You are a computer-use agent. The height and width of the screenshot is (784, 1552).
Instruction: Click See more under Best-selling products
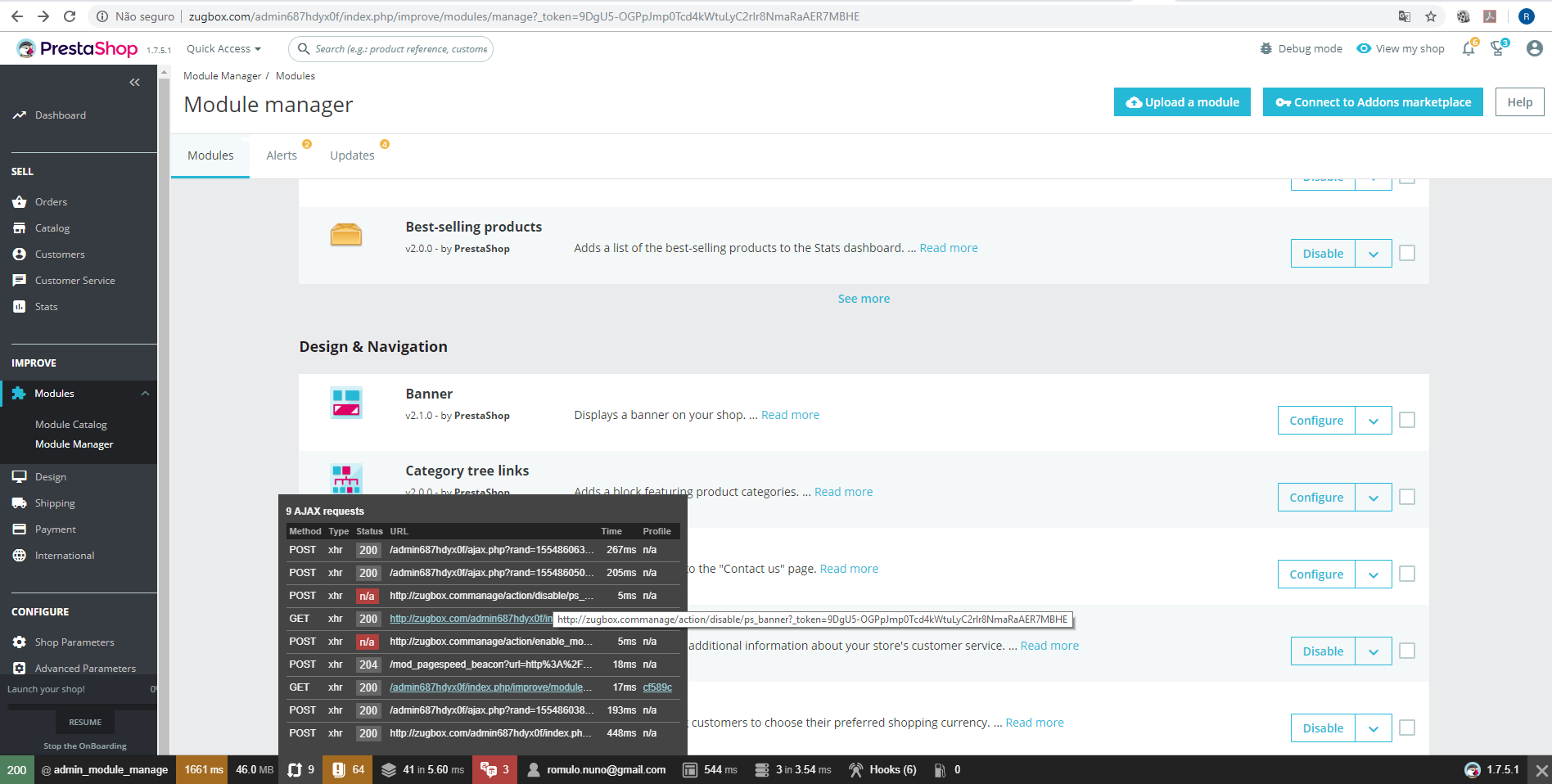click(x=864, y=299)
